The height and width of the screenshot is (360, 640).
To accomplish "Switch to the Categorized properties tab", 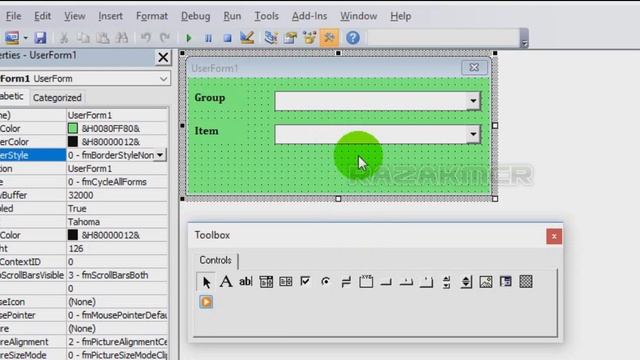I will (57, 98).
